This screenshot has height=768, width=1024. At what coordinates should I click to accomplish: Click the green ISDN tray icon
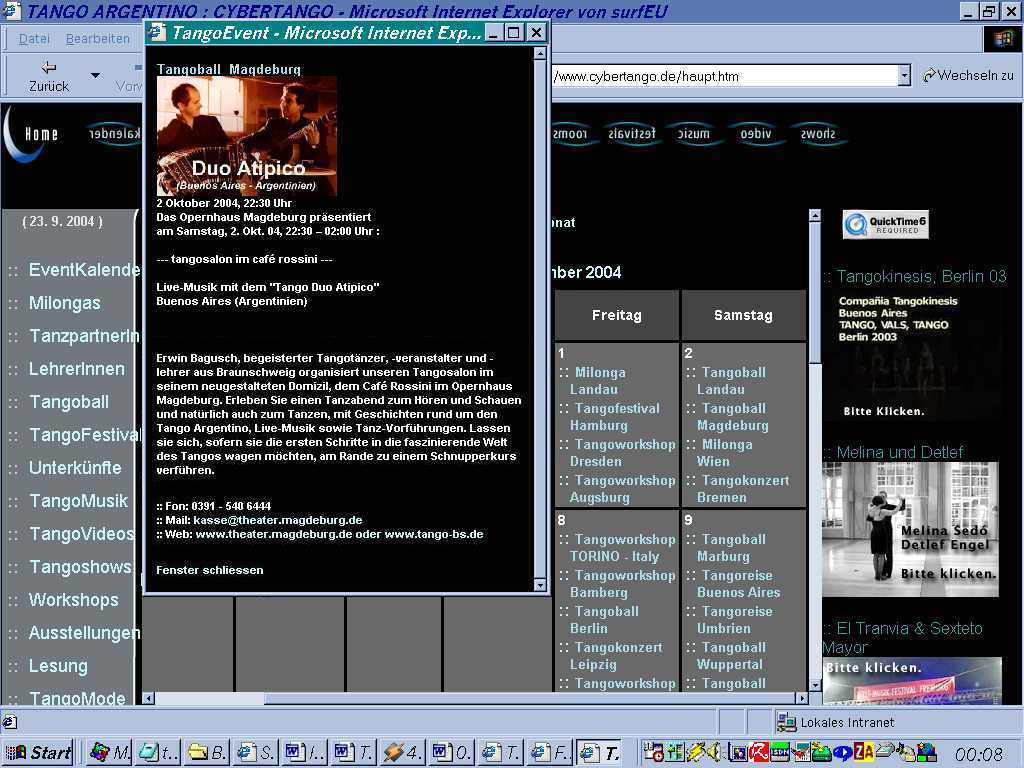780,752
